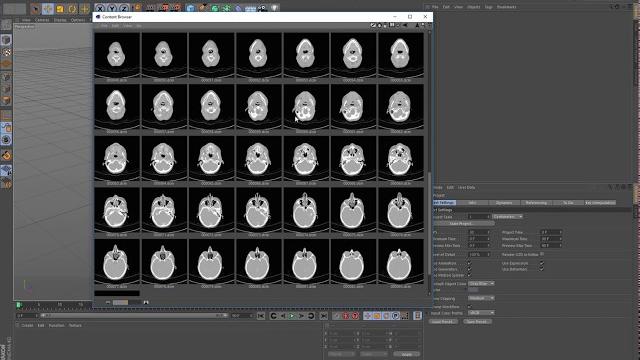Click the Load Preset button
The width and height of the screenshot is (640, 360).
click(x=442, y=322)
